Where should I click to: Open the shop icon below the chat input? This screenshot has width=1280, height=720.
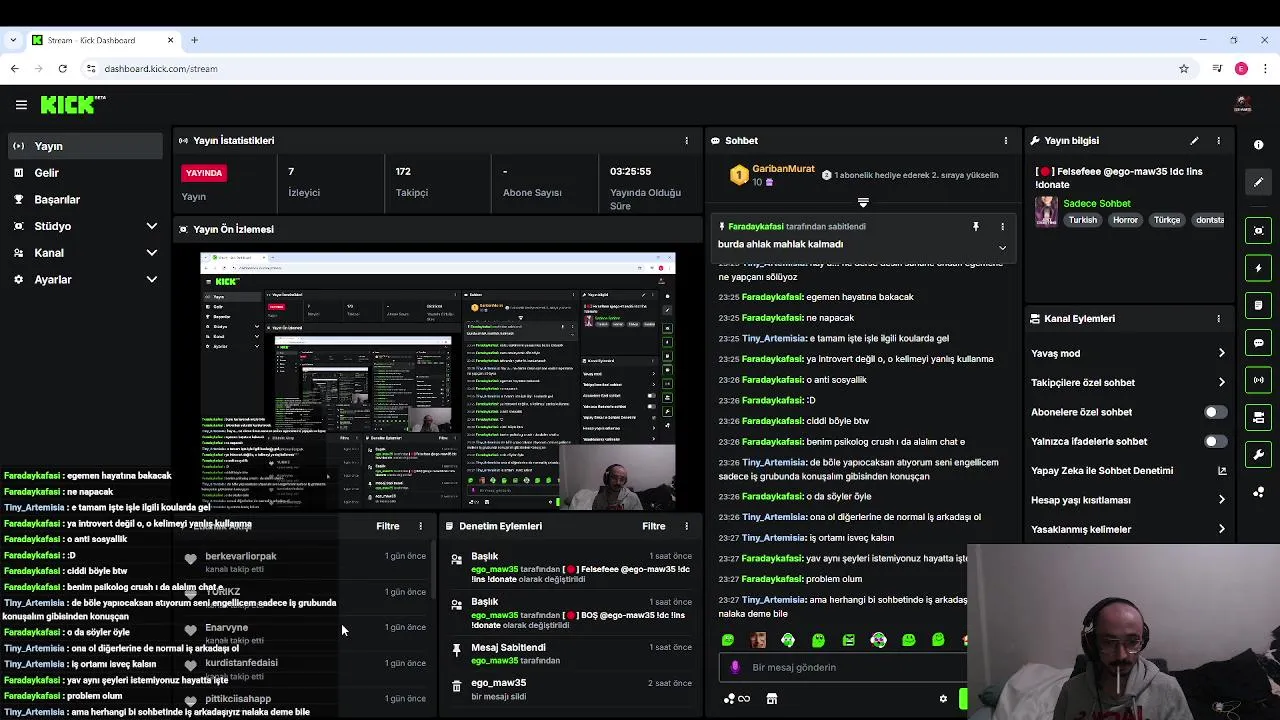pos(771,699)
